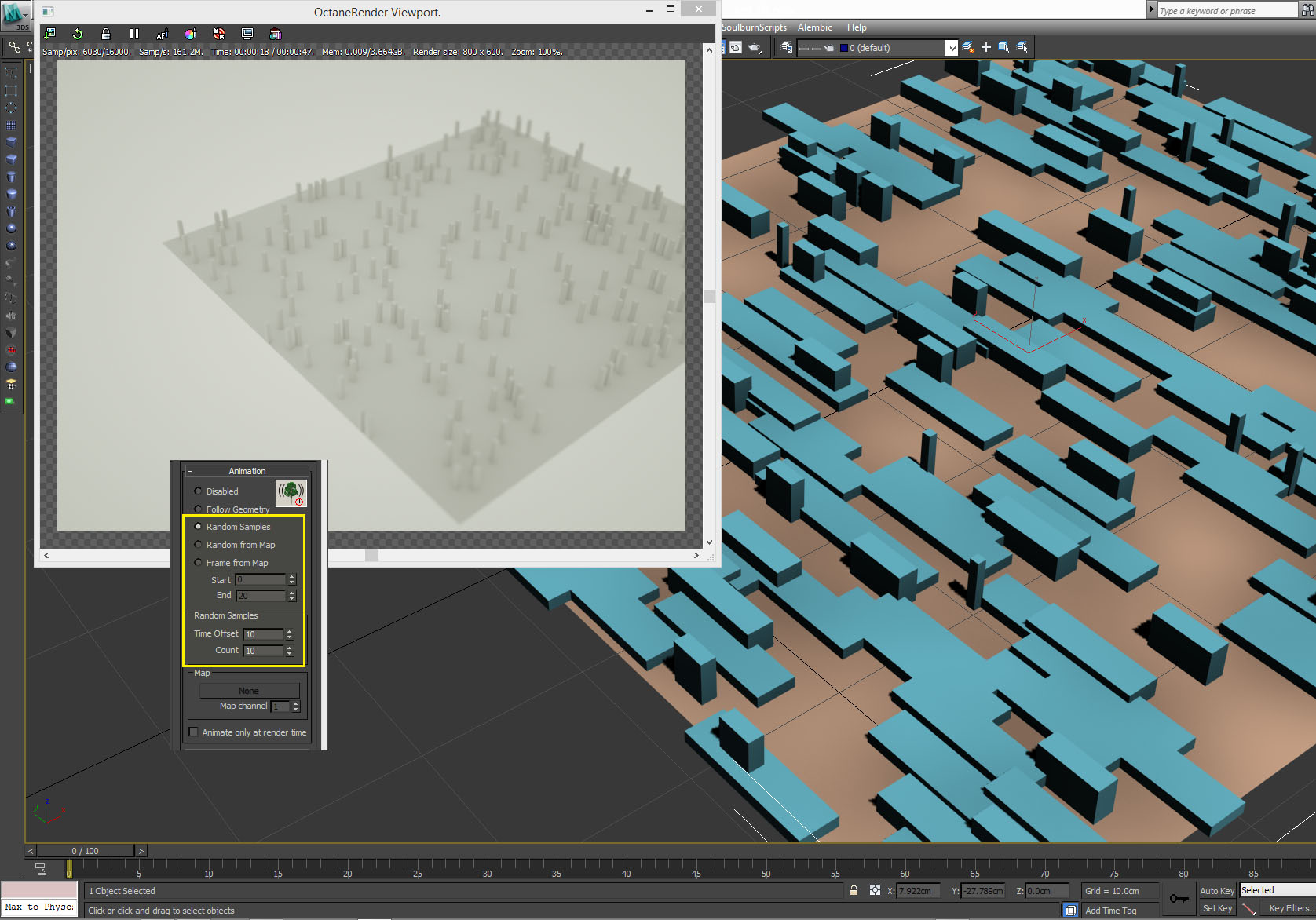Click the Count input field

(x=264, y=651)
